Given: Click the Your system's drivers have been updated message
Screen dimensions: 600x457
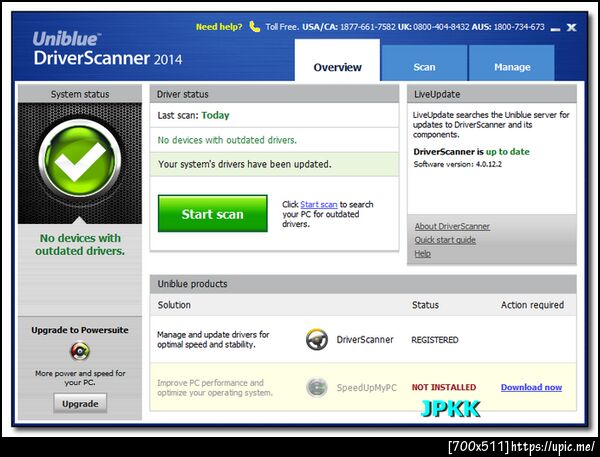Looking at the screenshot, I should point(245,164).
